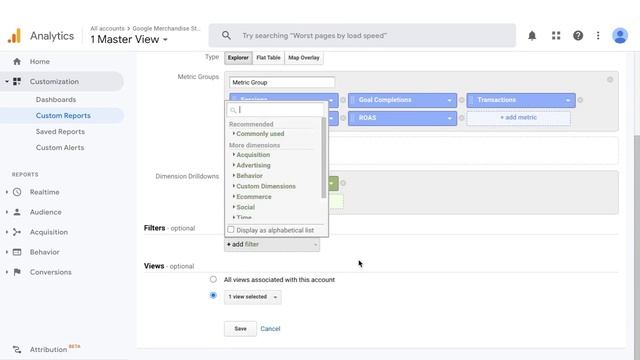Open Home in the sidebar
640x360 pixels.
coord(40,62)
